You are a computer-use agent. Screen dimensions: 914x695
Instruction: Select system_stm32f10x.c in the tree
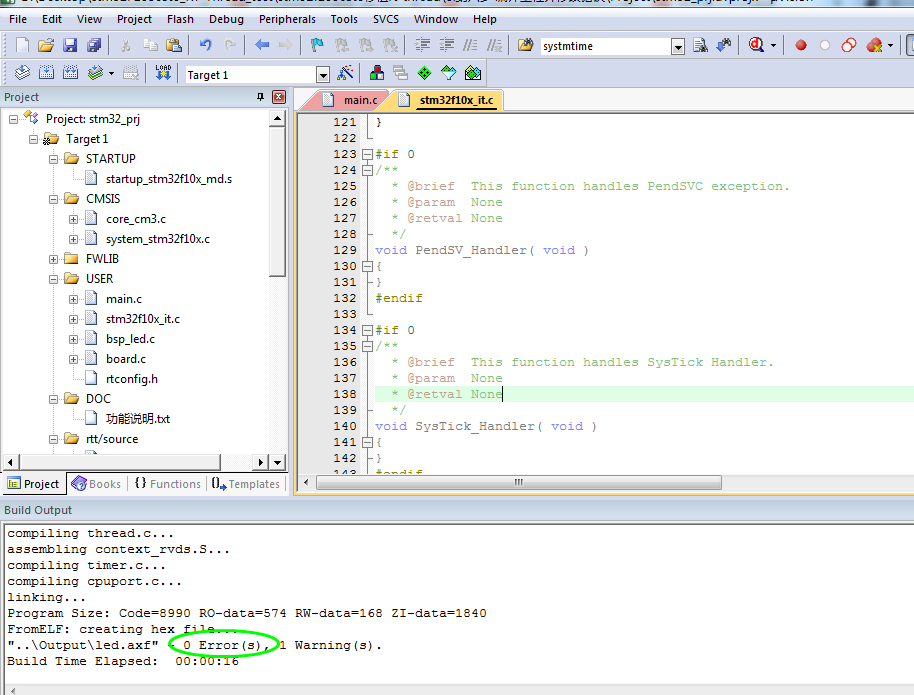coord(157,239)
